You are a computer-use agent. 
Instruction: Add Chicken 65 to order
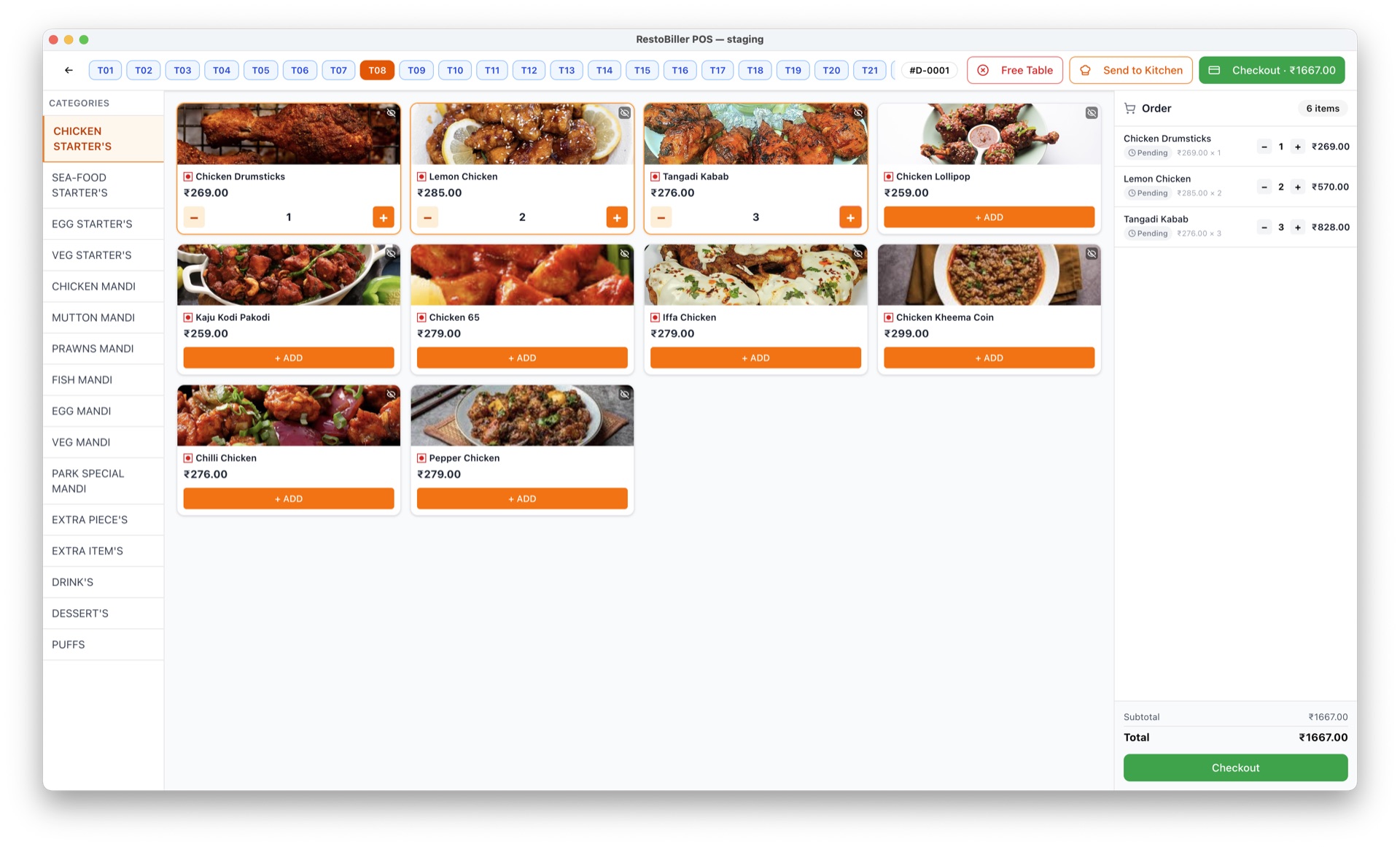[x=522, y=358]
